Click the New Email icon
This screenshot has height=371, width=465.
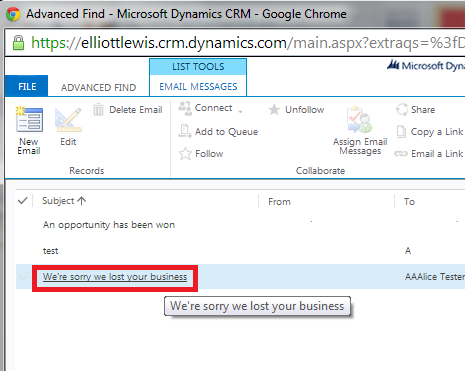29,119
